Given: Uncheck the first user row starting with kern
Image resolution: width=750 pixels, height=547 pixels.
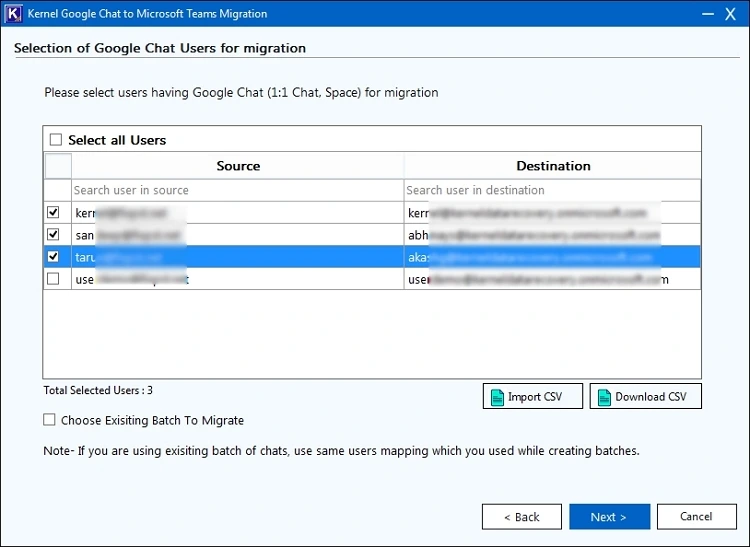Looking at the screenshot, I should tap(53, 212).
